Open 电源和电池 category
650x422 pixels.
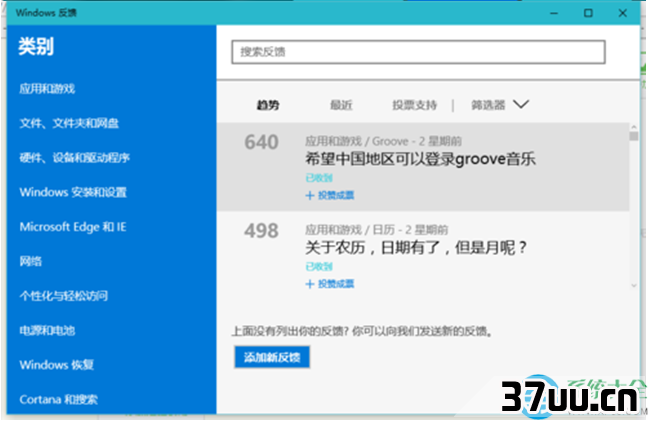coord(47,330)
